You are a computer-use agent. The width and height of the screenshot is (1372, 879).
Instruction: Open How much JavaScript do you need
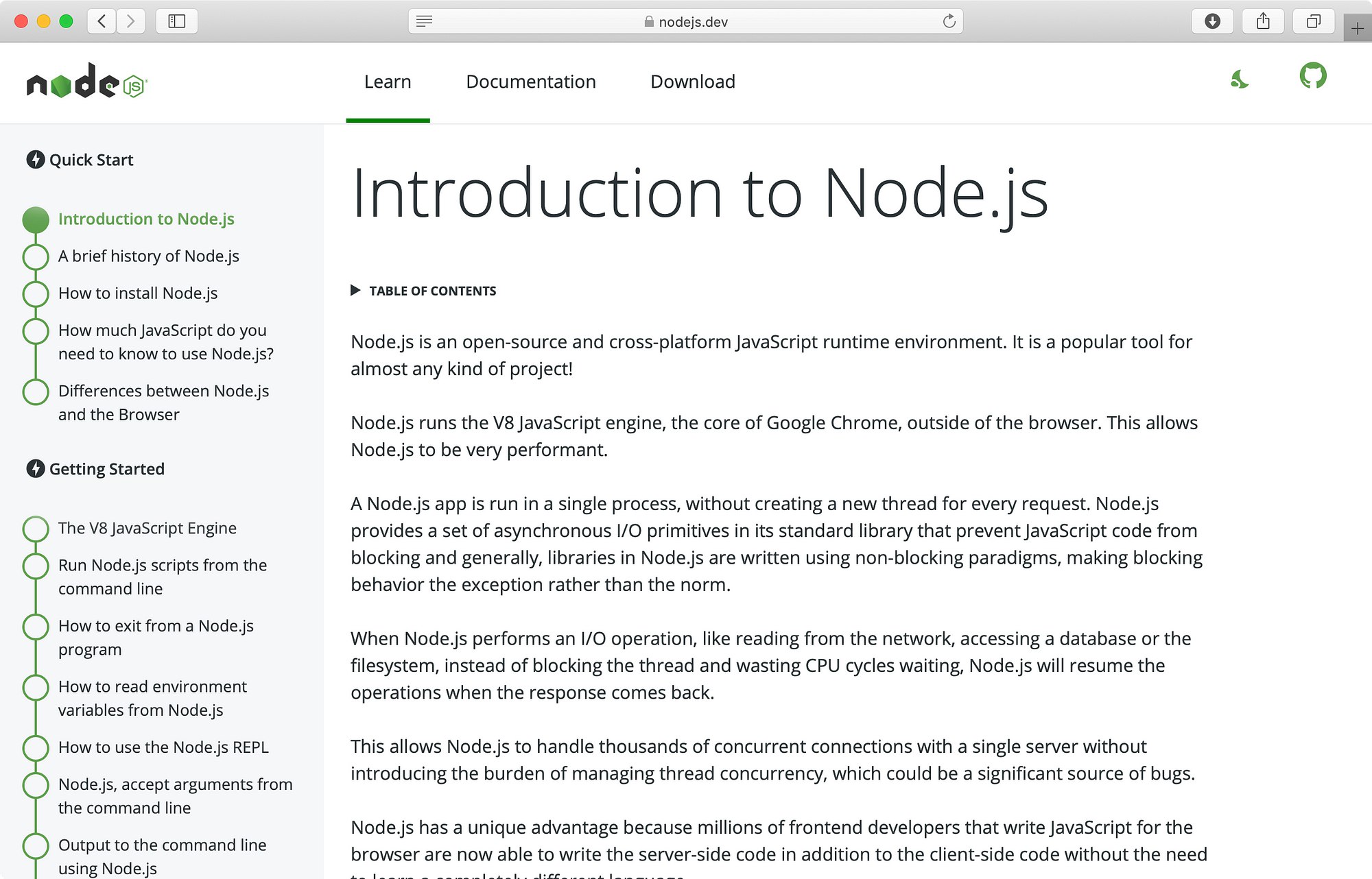[166, 341]
